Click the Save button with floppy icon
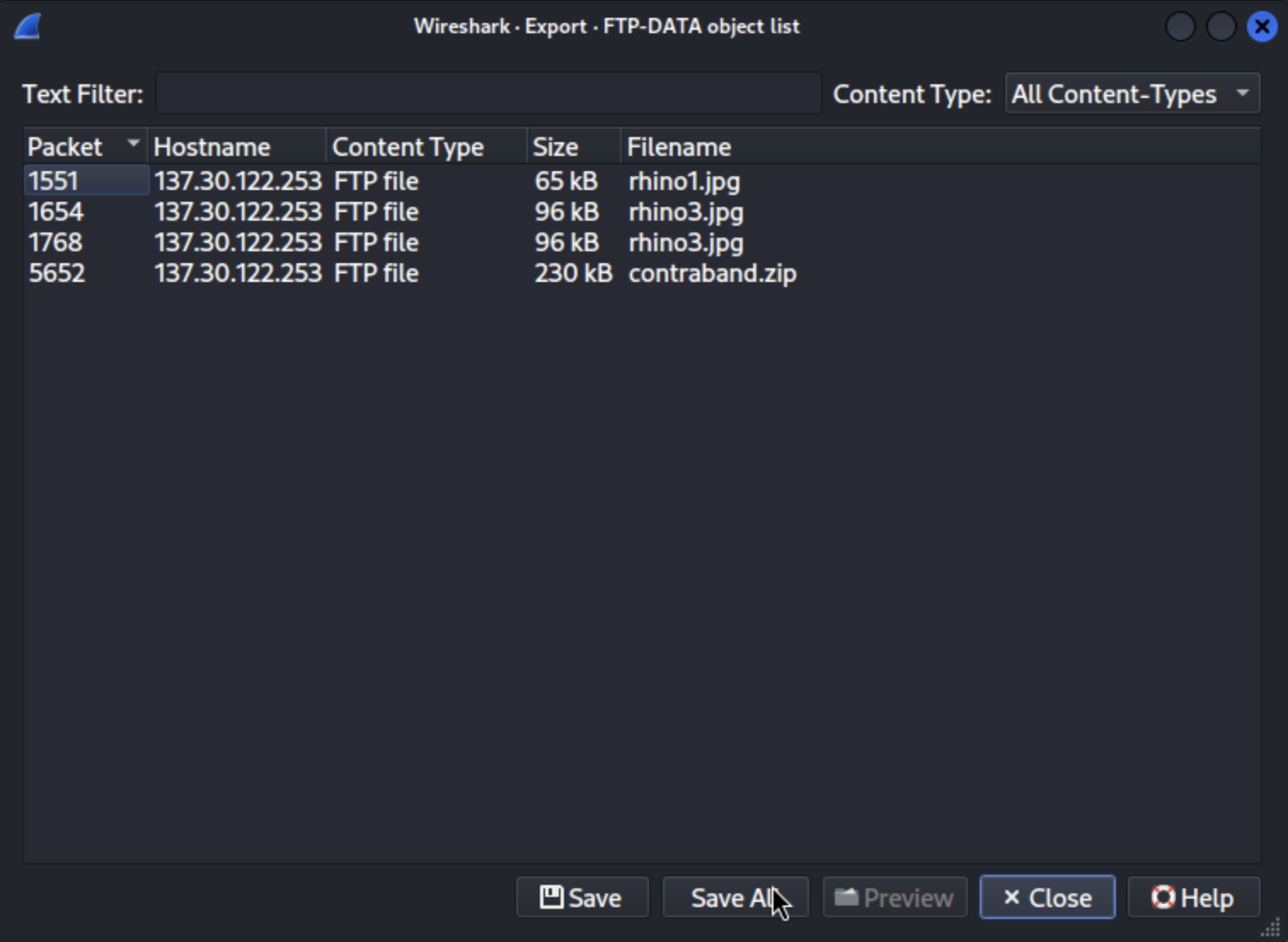 [x=582, y=898]
